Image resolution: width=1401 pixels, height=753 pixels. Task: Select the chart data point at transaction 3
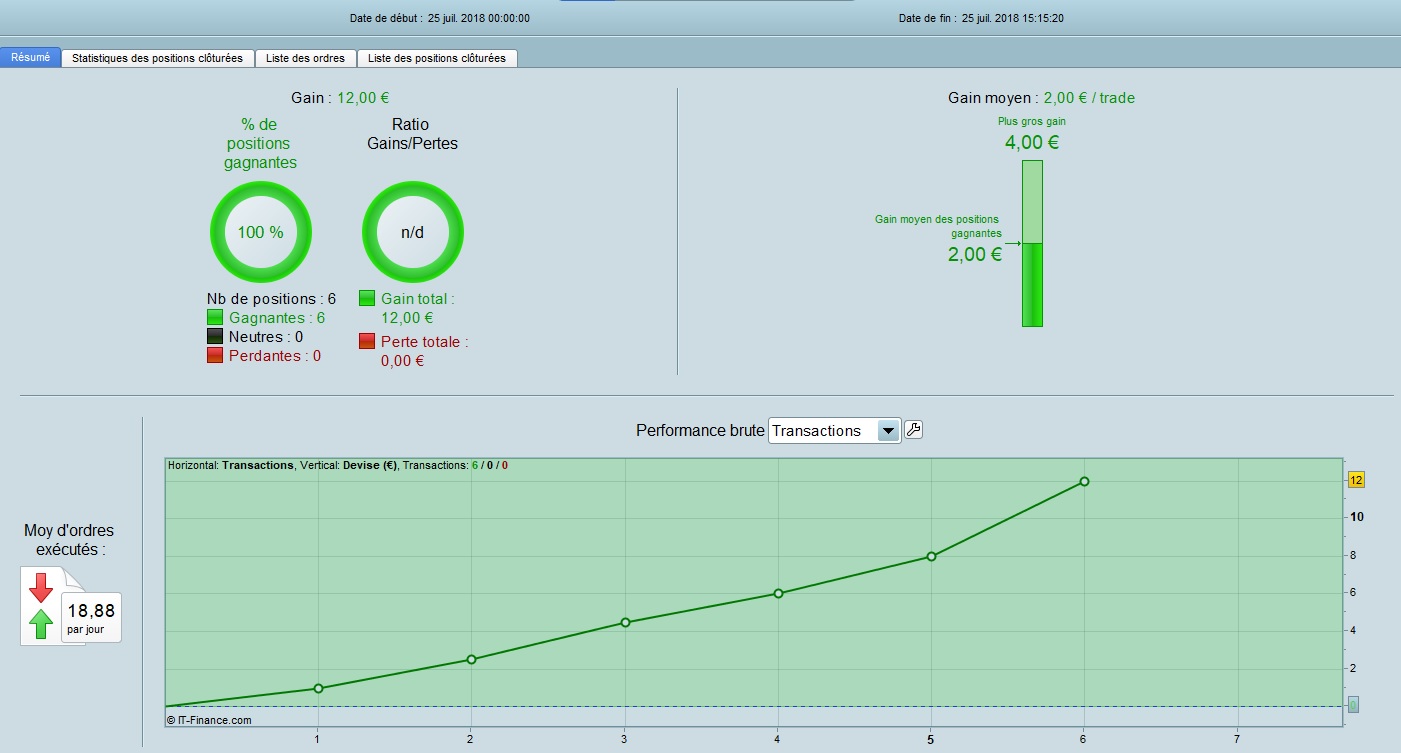[625, 622]
